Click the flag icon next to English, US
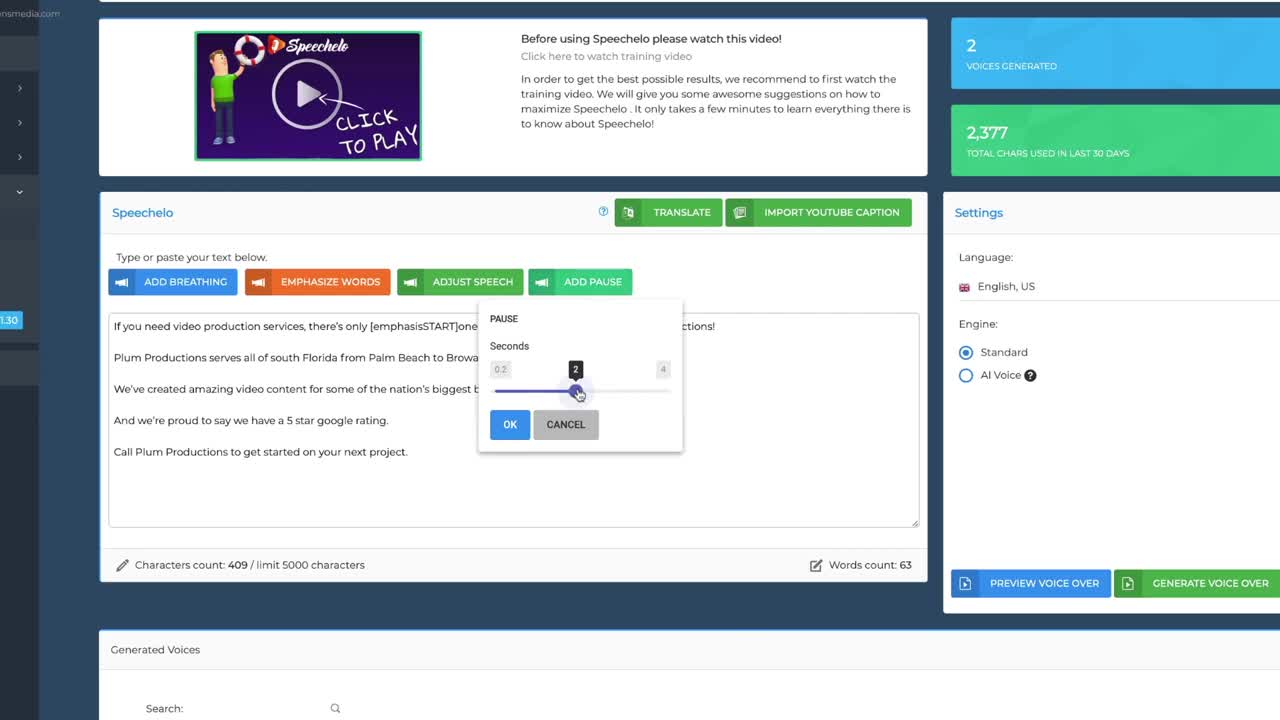Screen dimensions: 1280x720 pyautogui.click(x=964, y=287)
